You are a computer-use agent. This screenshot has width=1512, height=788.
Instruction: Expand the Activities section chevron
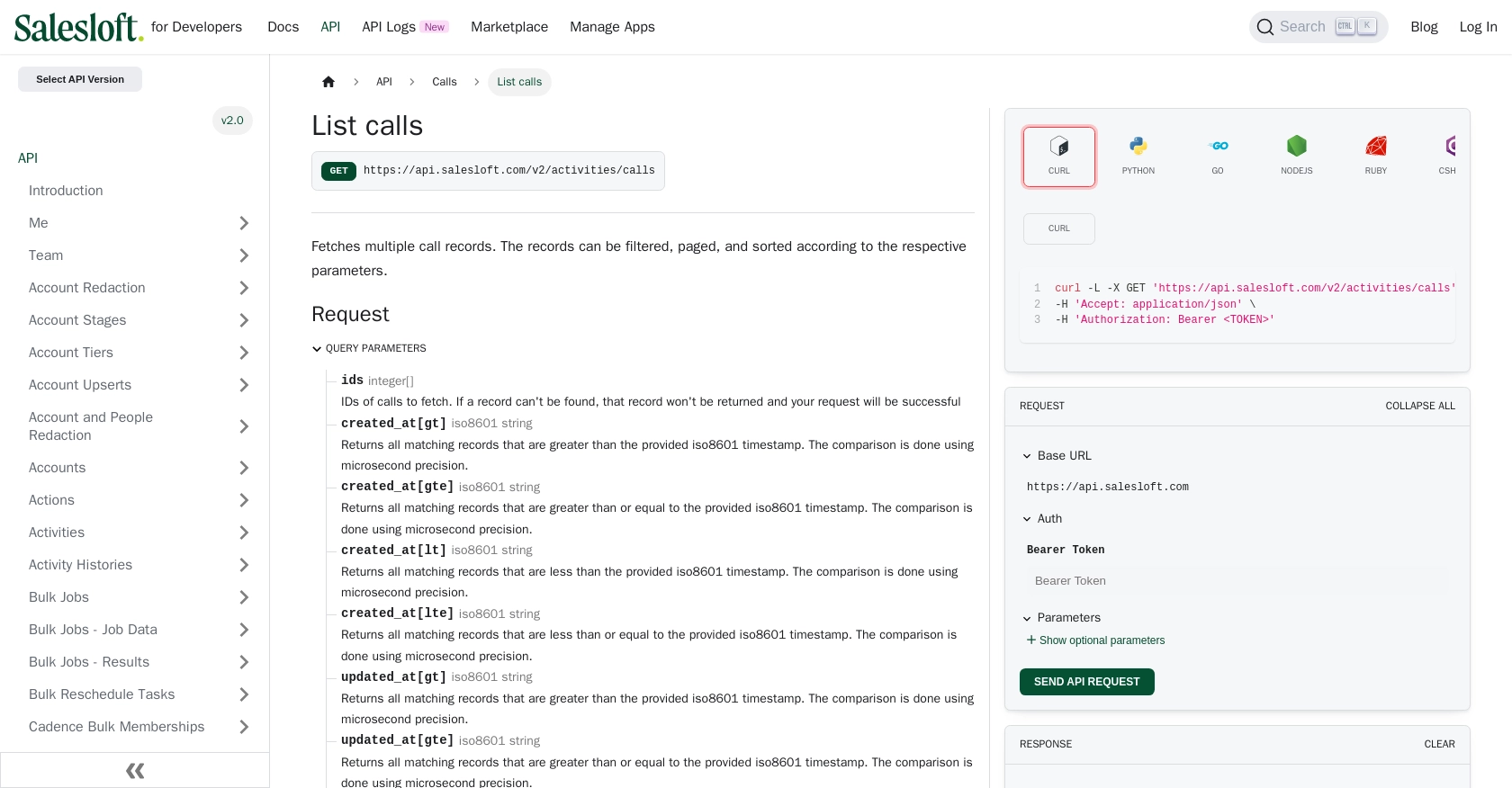(244, 533)
